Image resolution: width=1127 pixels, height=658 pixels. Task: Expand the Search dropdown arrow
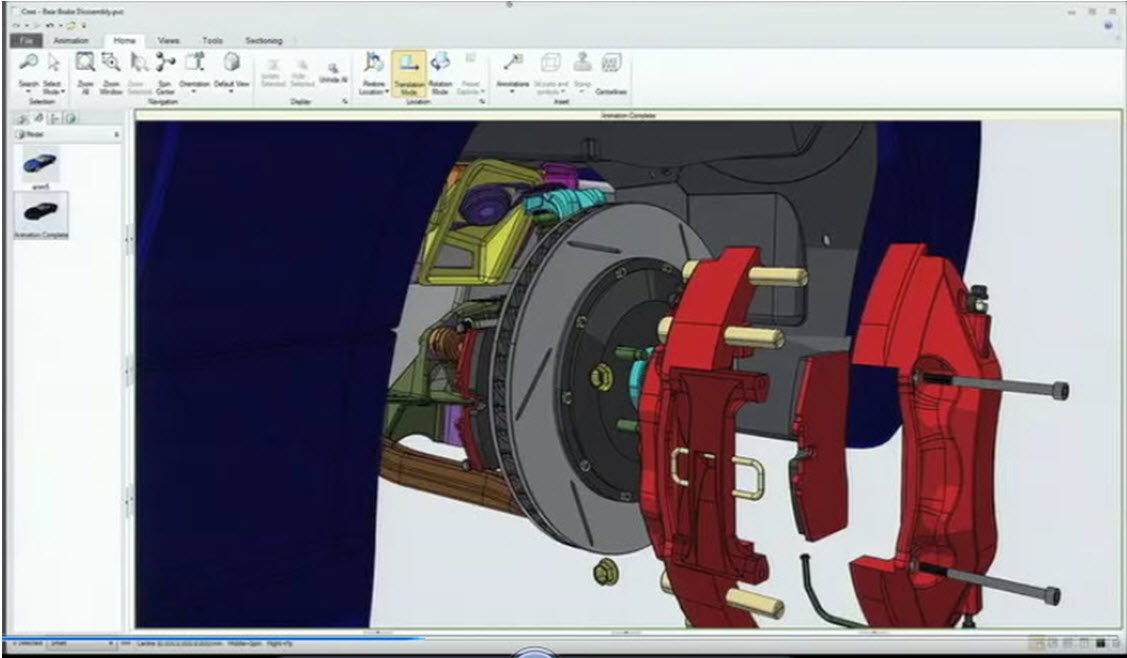[x=28, y=93]
